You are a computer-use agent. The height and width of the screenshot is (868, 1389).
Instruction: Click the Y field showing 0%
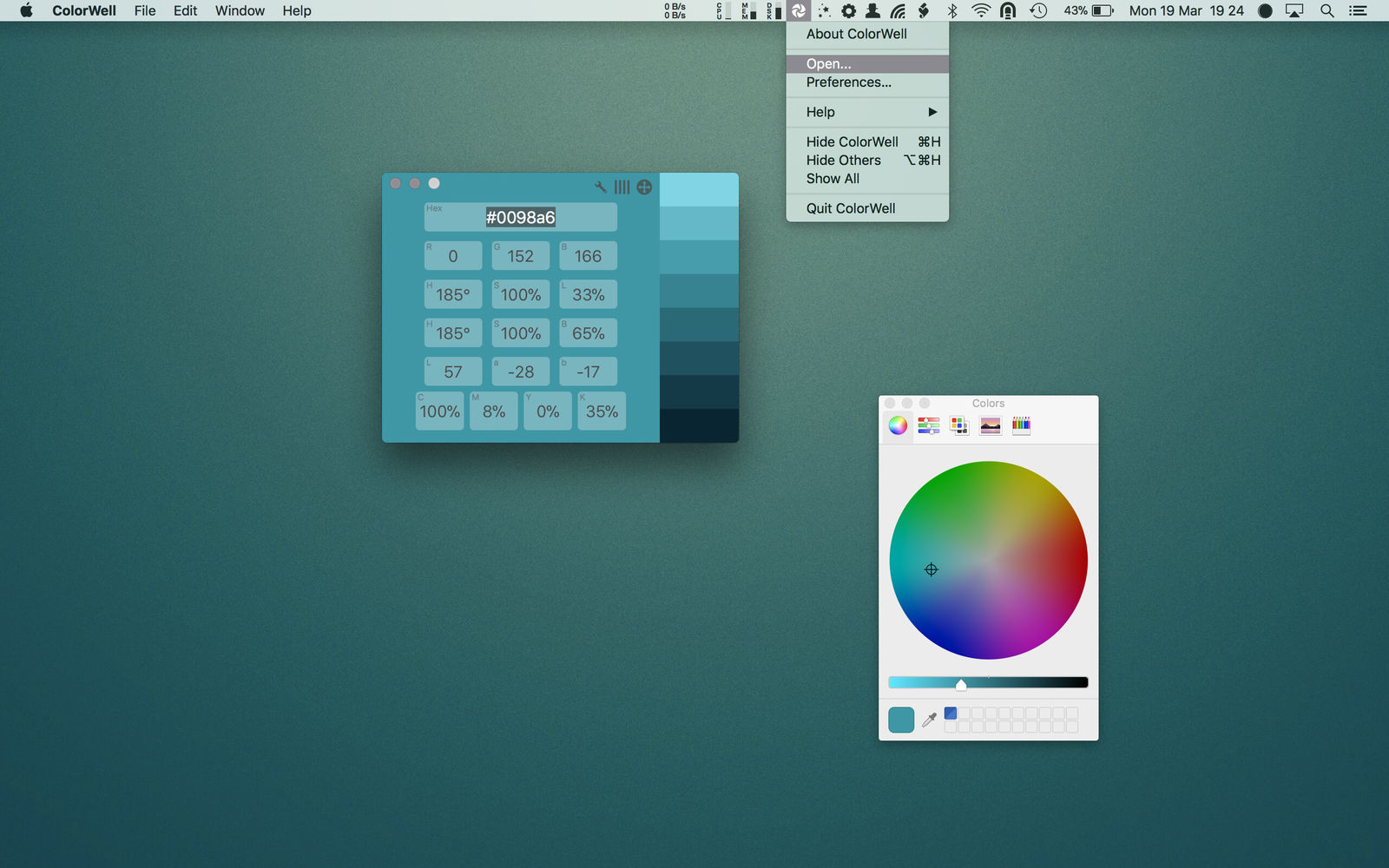tap(548, 411)
